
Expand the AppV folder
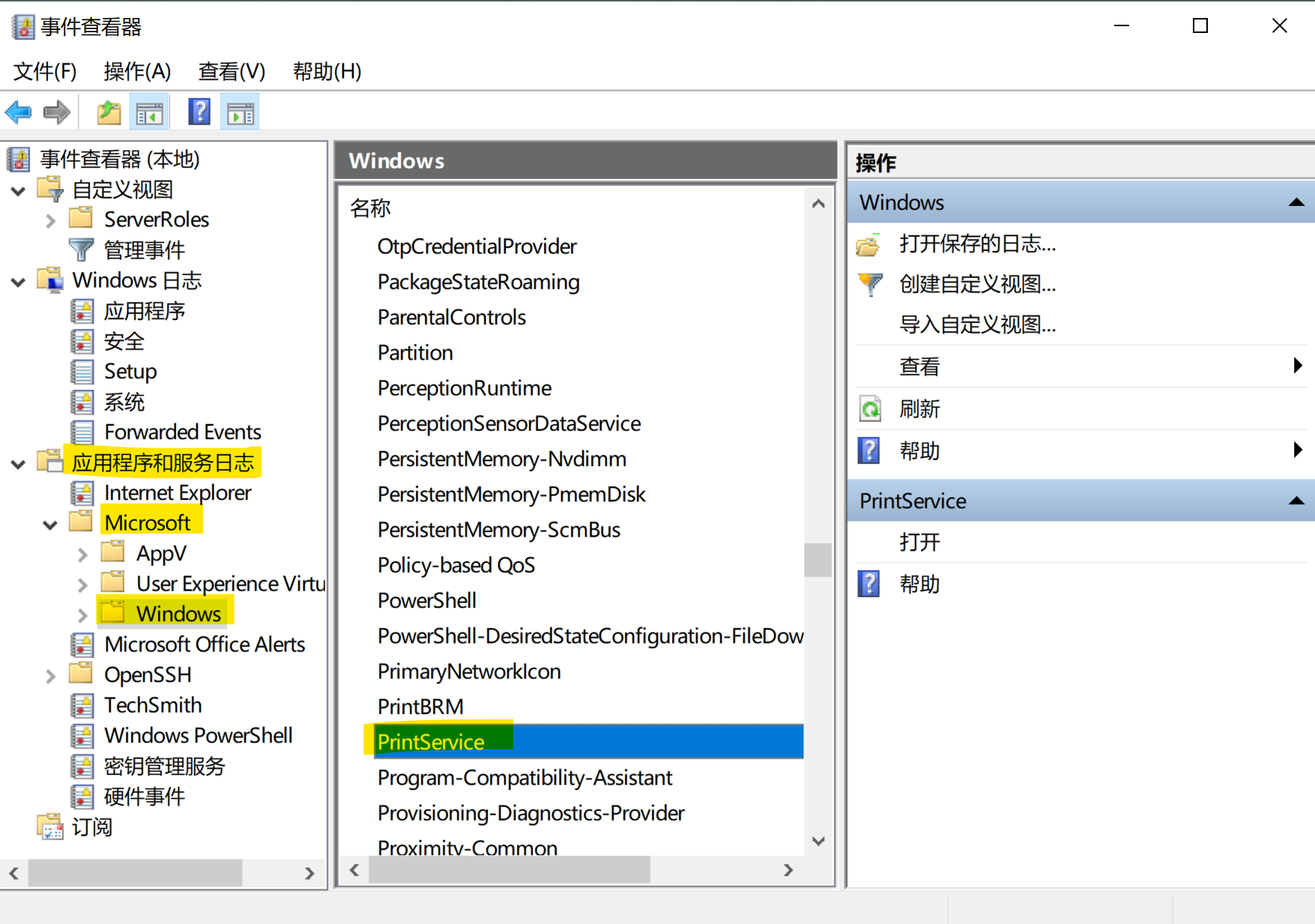coord(82,555)
